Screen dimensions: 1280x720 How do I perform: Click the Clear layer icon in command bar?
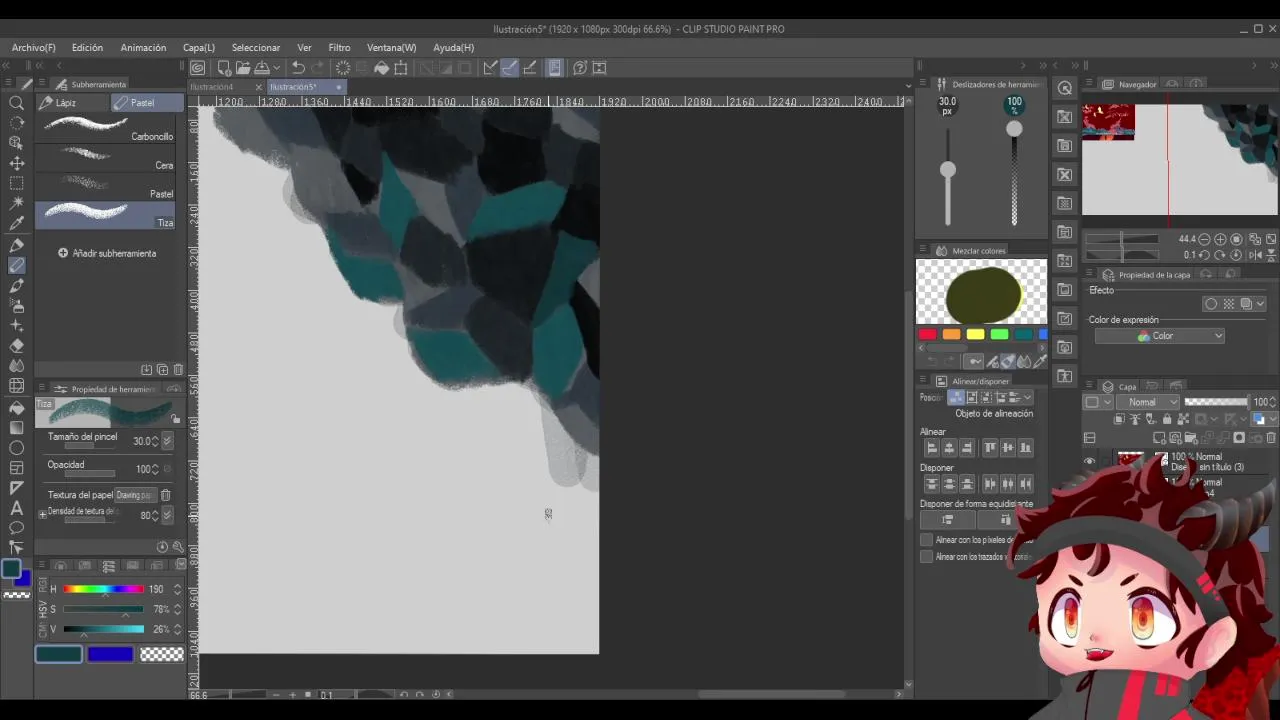click(343, 68)
